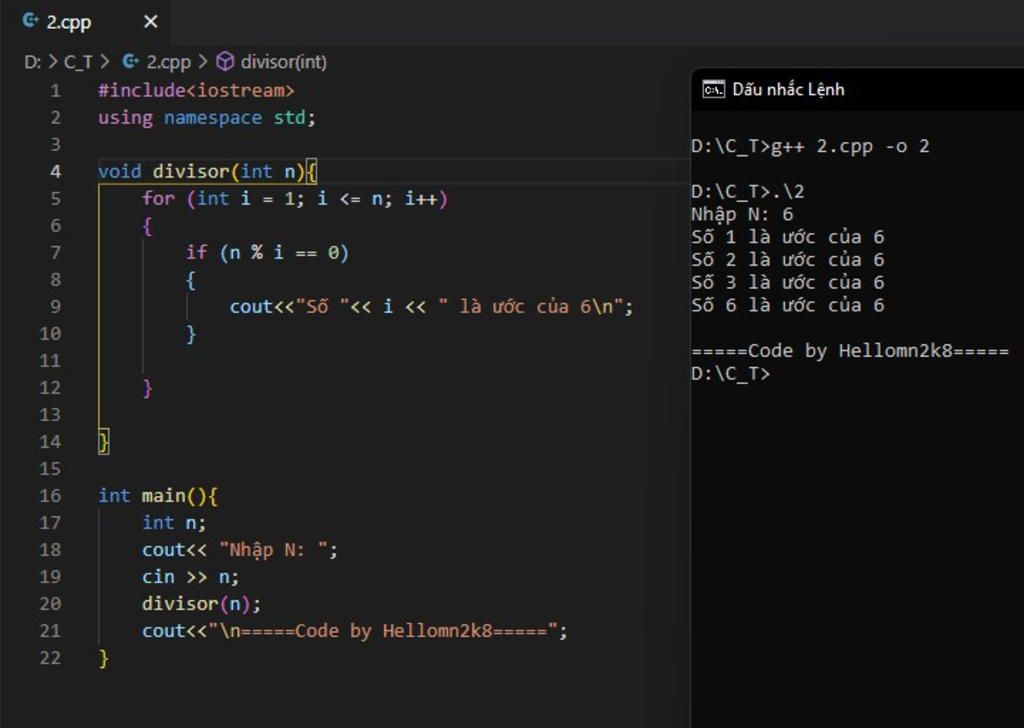Click the C++ file icon on the tab
Screen dimensions: 1024x728
click(x=30, y=21)
